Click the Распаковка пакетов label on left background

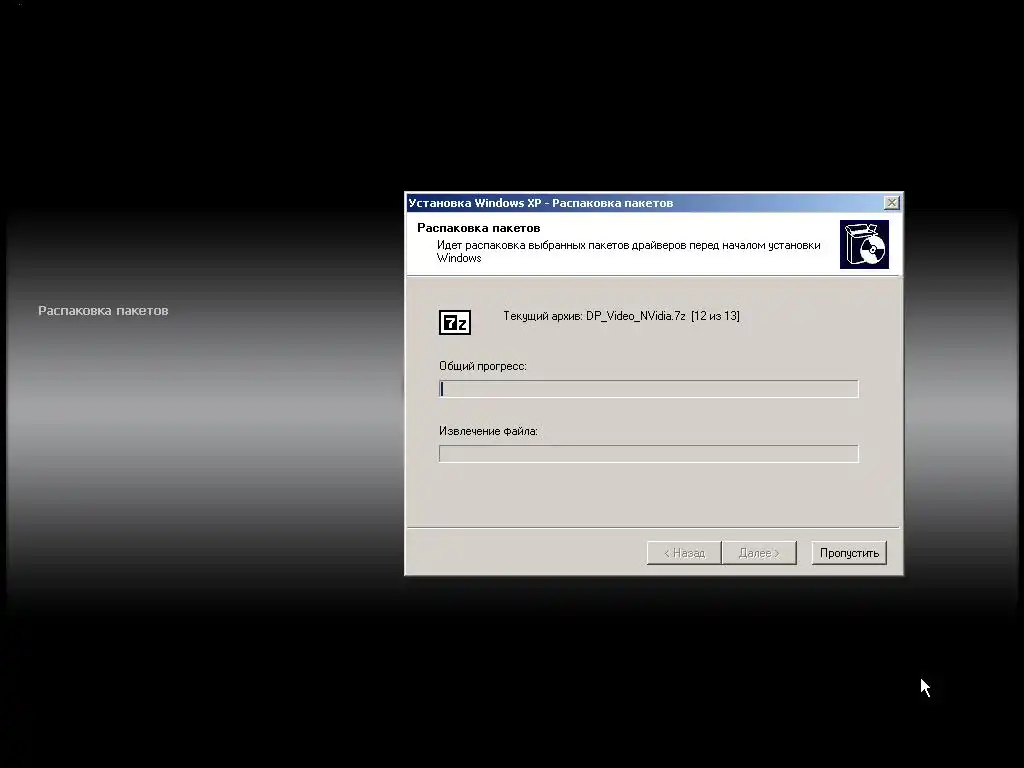pyautogui.click(x=103, y=311)
